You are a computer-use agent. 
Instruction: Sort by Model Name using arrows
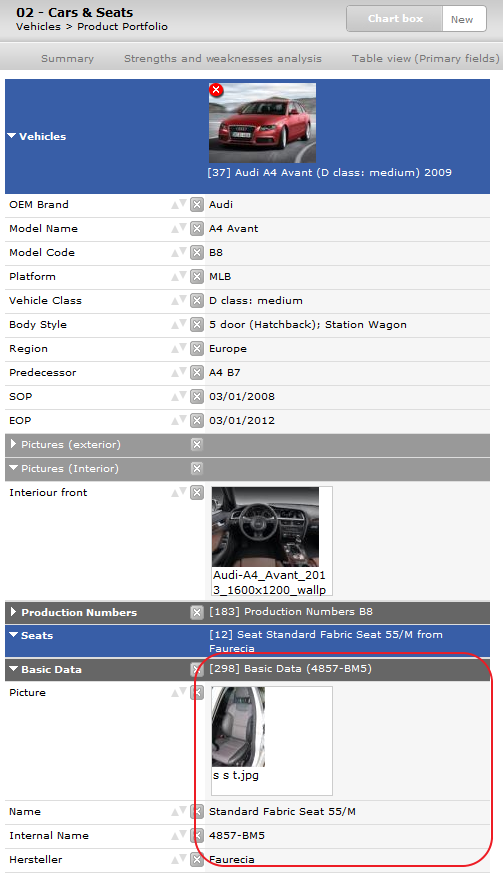(179, 228)
